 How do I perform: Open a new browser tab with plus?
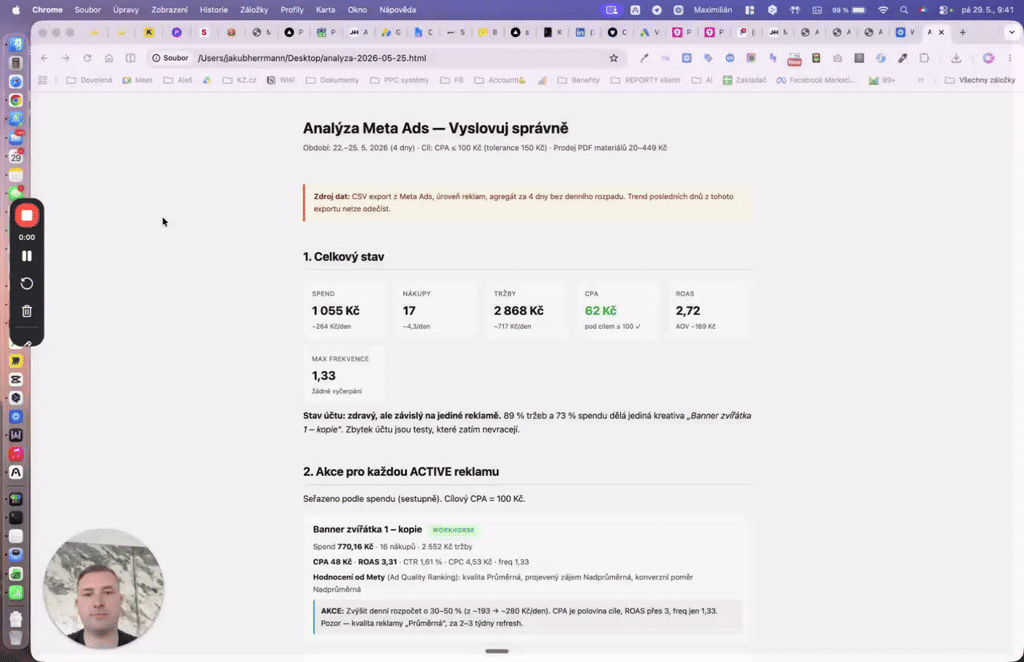tap(963, 32)
